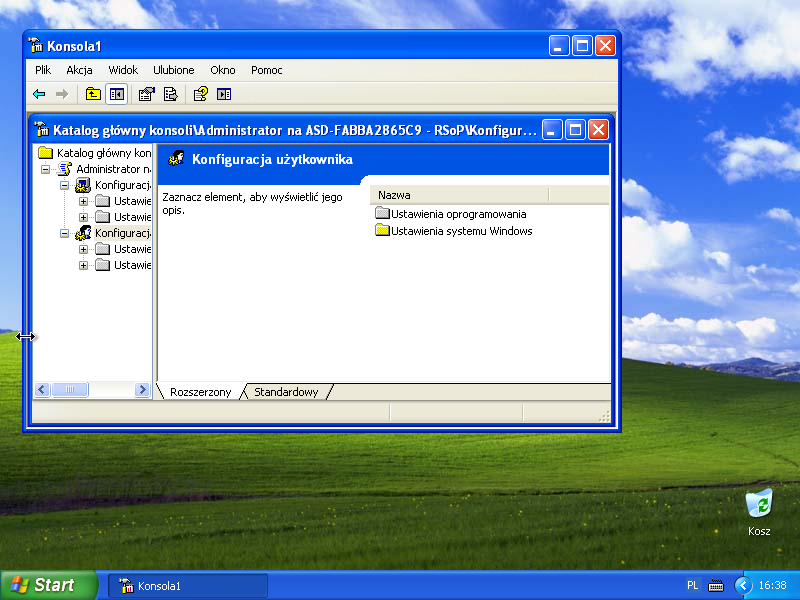Viewport: 800px width, 600px height.
Task: Toggle the action pane toolbar button
Action: click(224, 94)
